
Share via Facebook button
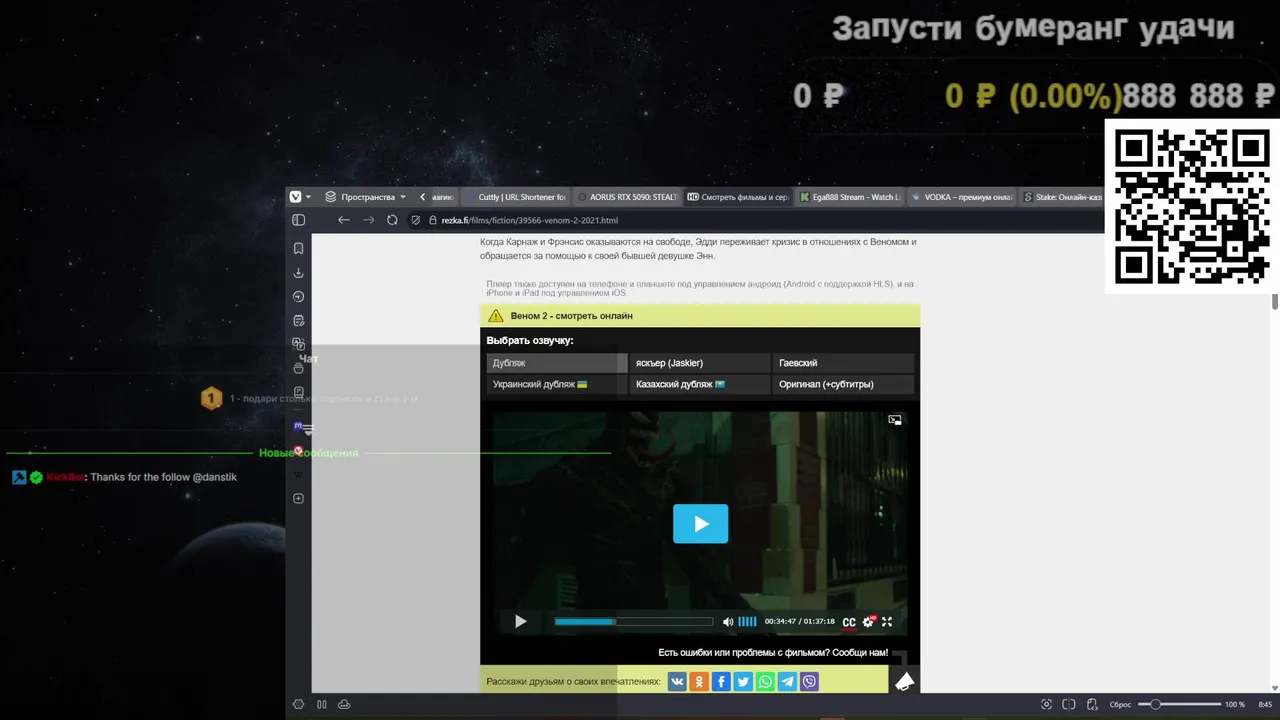pos(721,682)
